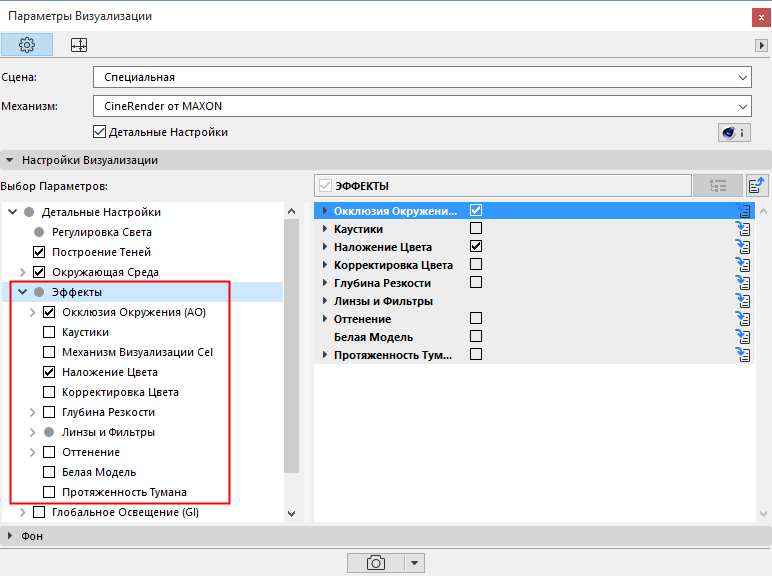Click transfer icon on Глубина Резкости row
772x576 pixels.
click(x=743, y=283)
